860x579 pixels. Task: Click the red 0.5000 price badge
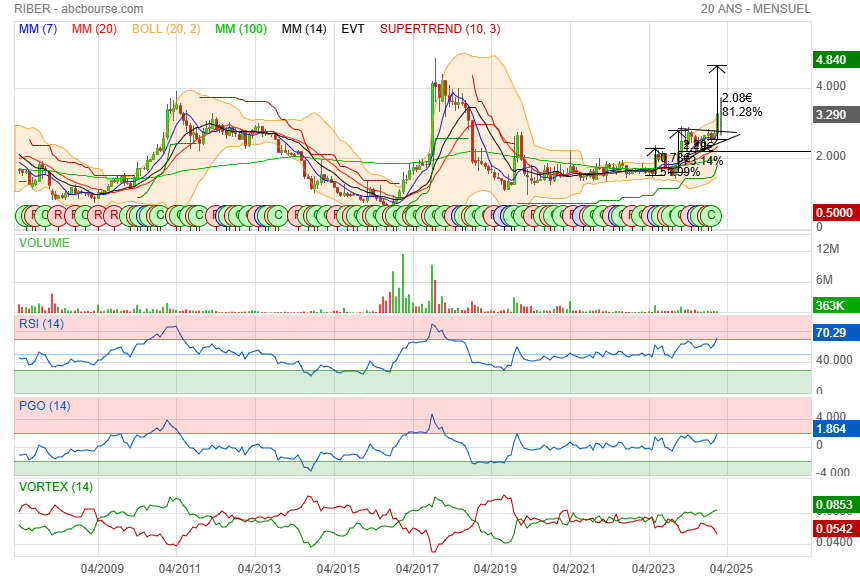coord(834,213)
